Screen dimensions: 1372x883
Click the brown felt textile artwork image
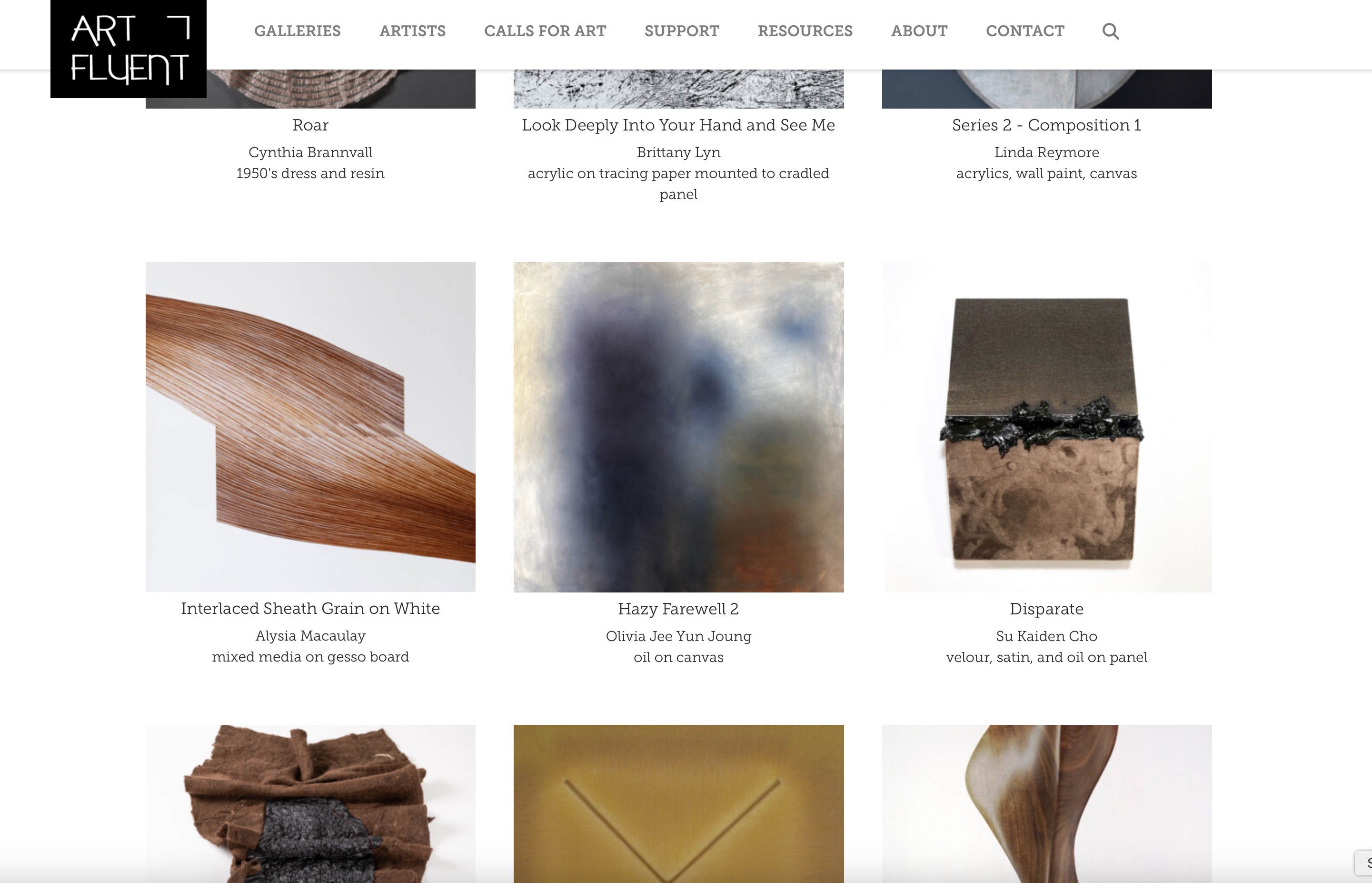(x=310, y=803)
